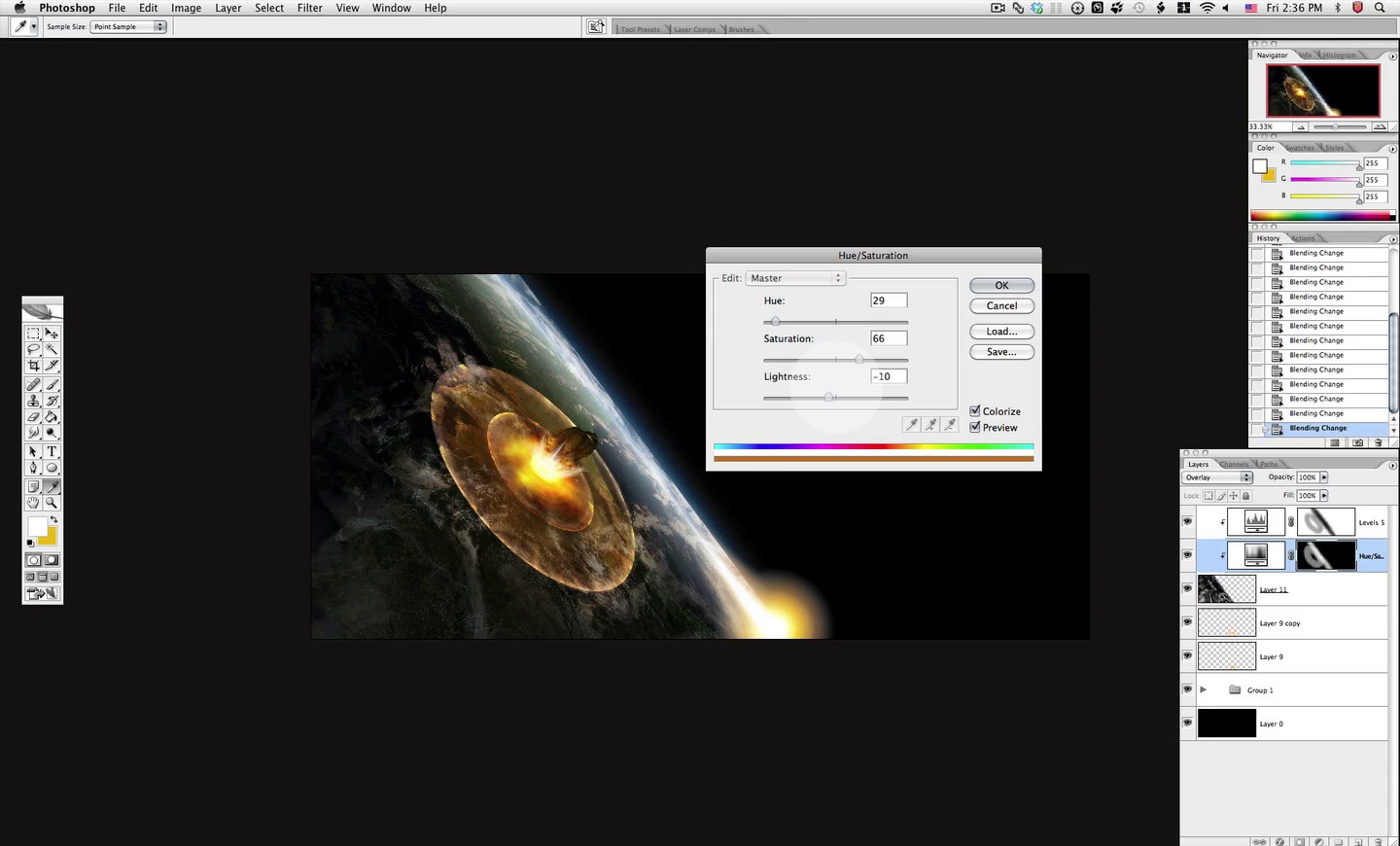Select the Move tool

point(52,334)
